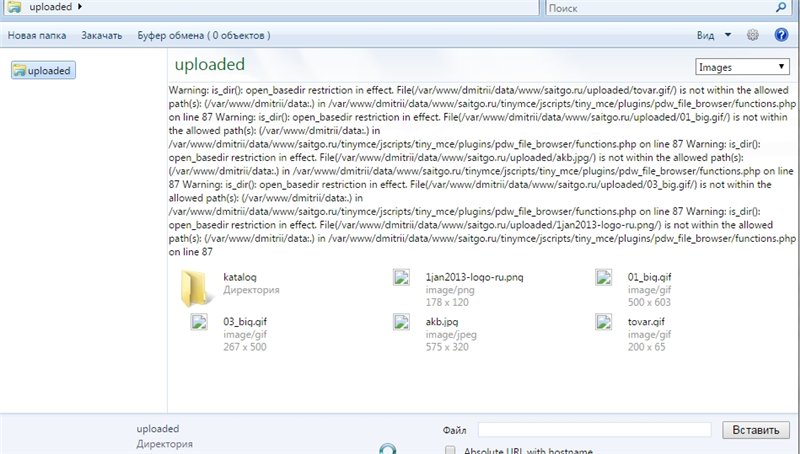Click Новая папка to create a folder
The image size is (800, 454).
click(x=37, y=36)
